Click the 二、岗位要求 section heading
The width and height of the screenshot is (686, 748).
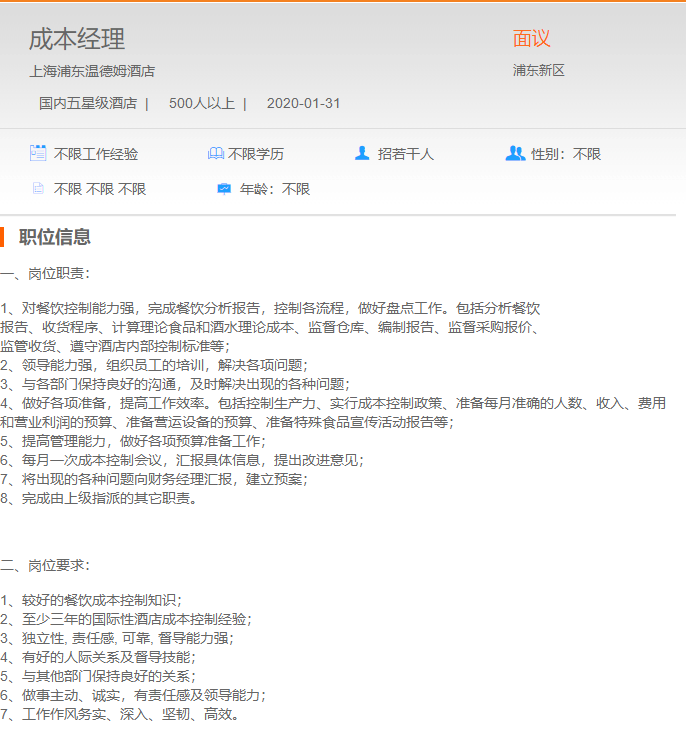pyautogui.click(x=45, y=566)
